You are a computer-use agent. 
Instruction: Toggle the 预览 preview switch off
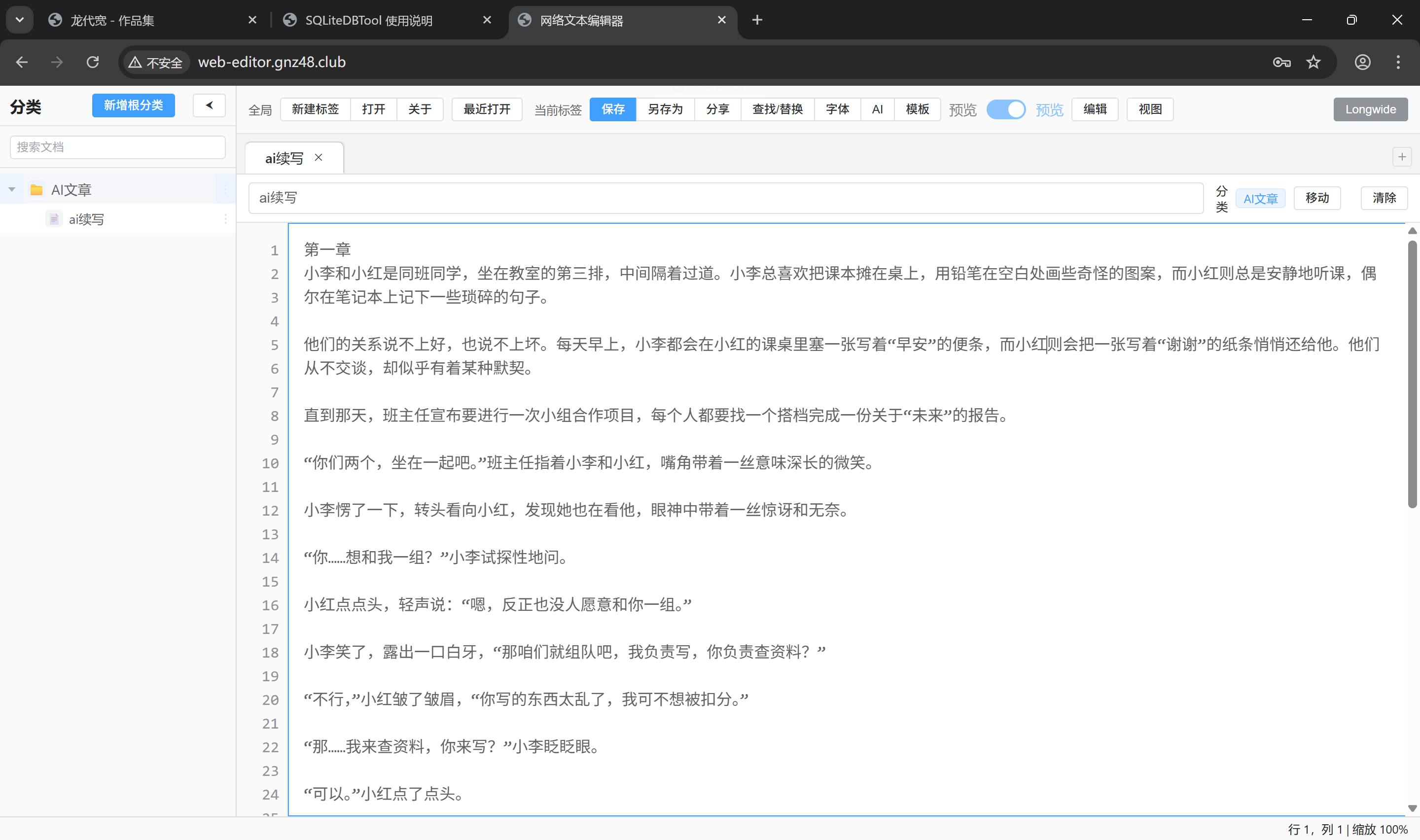click(x=1006, y=109)
